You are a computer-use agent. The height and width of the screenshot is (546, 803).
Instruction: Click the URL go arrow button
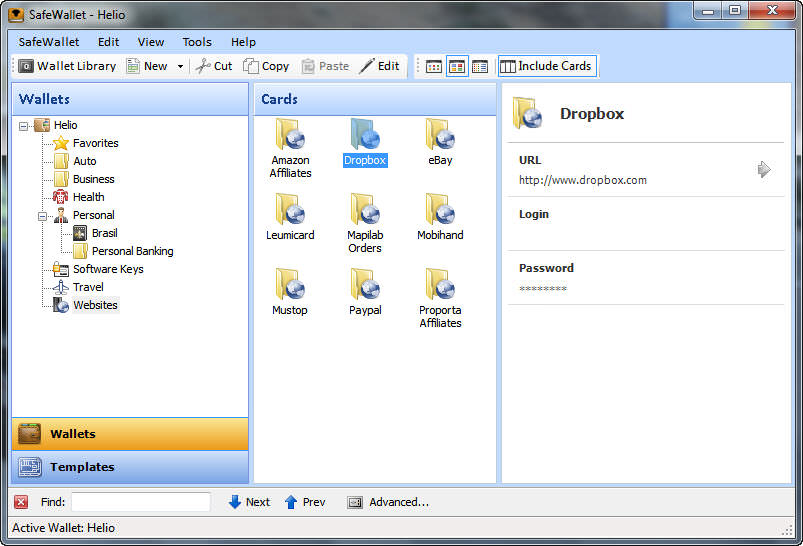tap(764, 169)
